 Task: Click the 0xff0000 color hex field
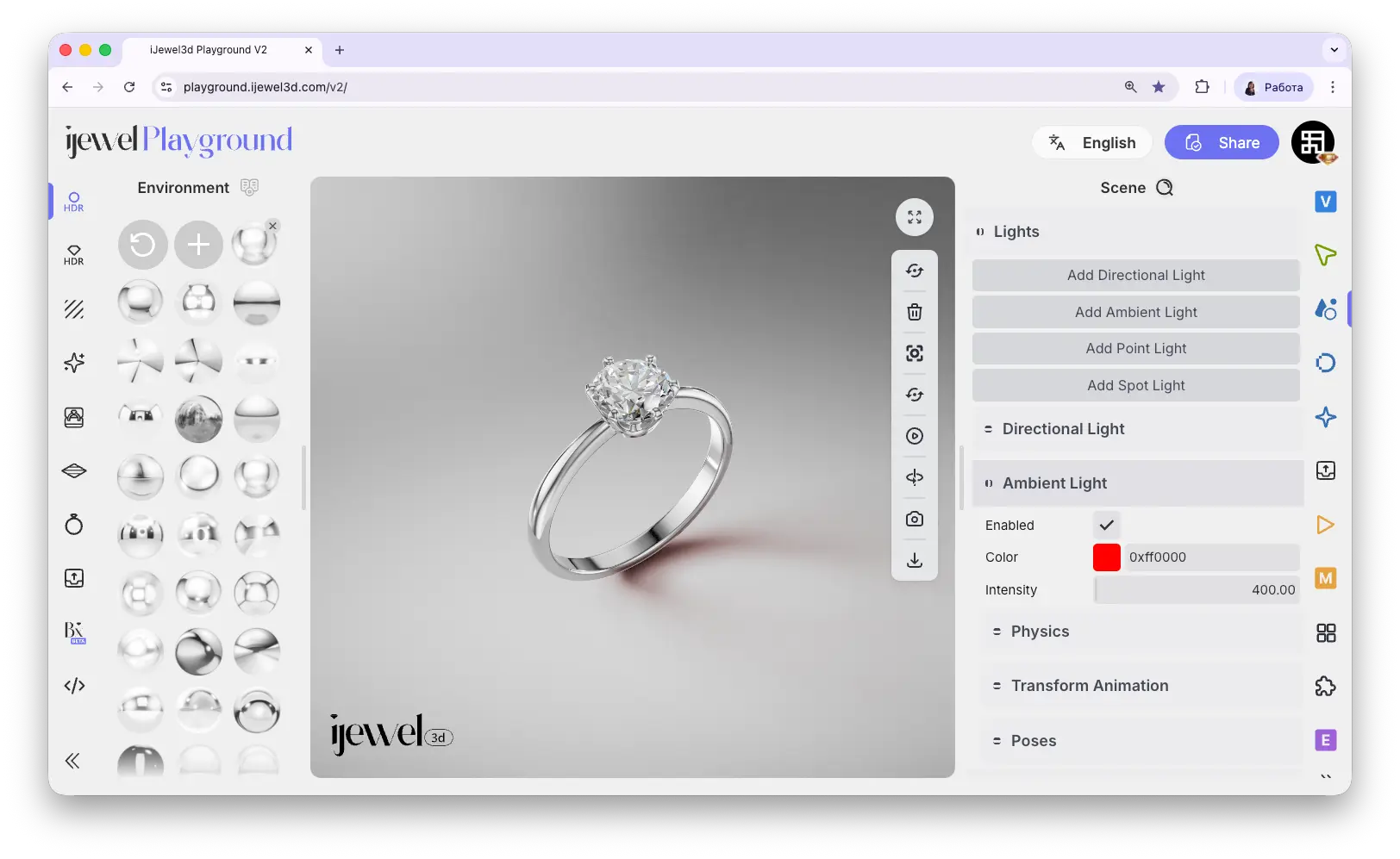pyautogui.click(x=1211, y=557)
